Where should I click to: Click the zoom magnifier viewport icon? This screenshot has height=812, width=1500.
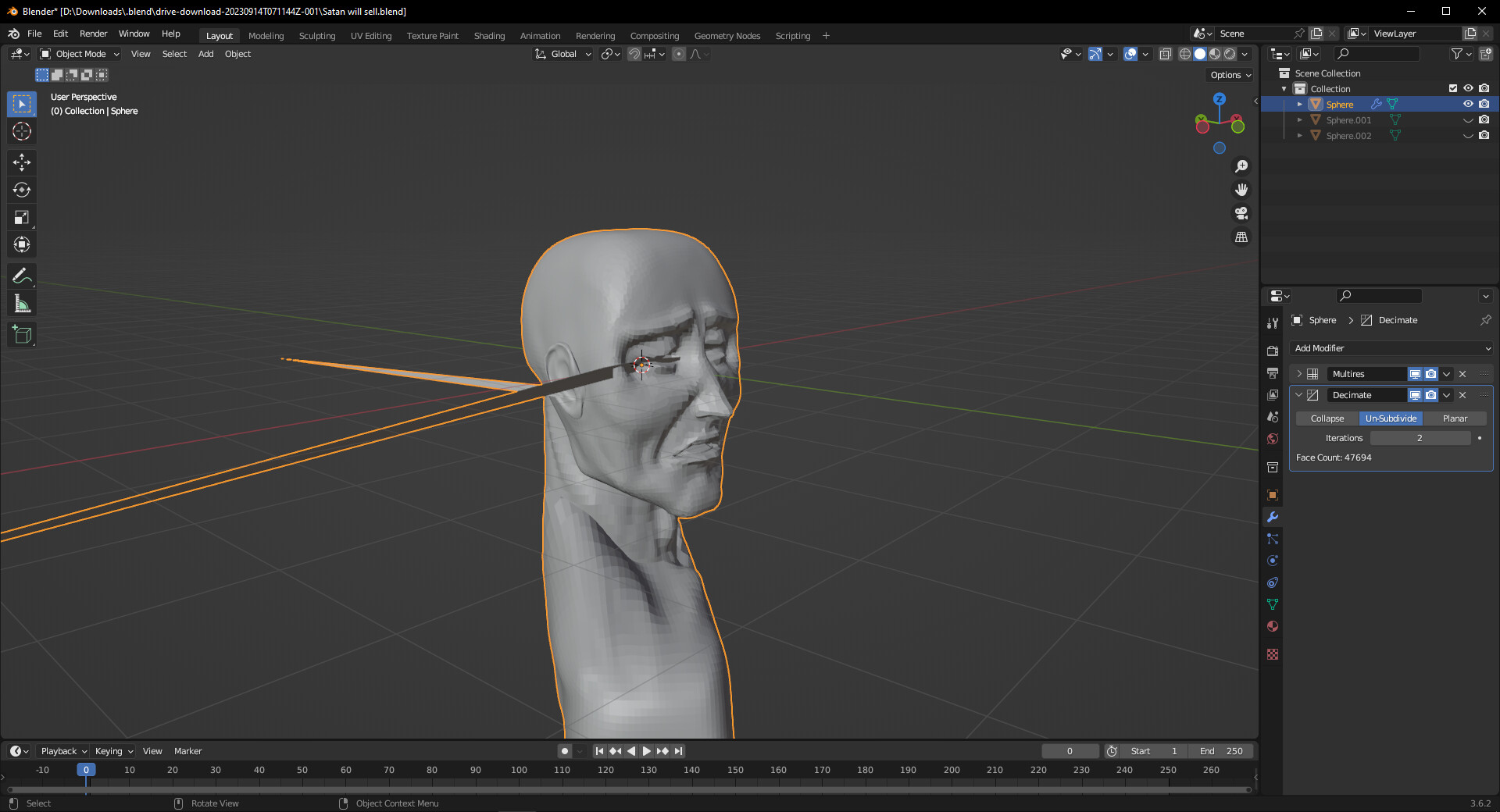tap(1241, 166)
